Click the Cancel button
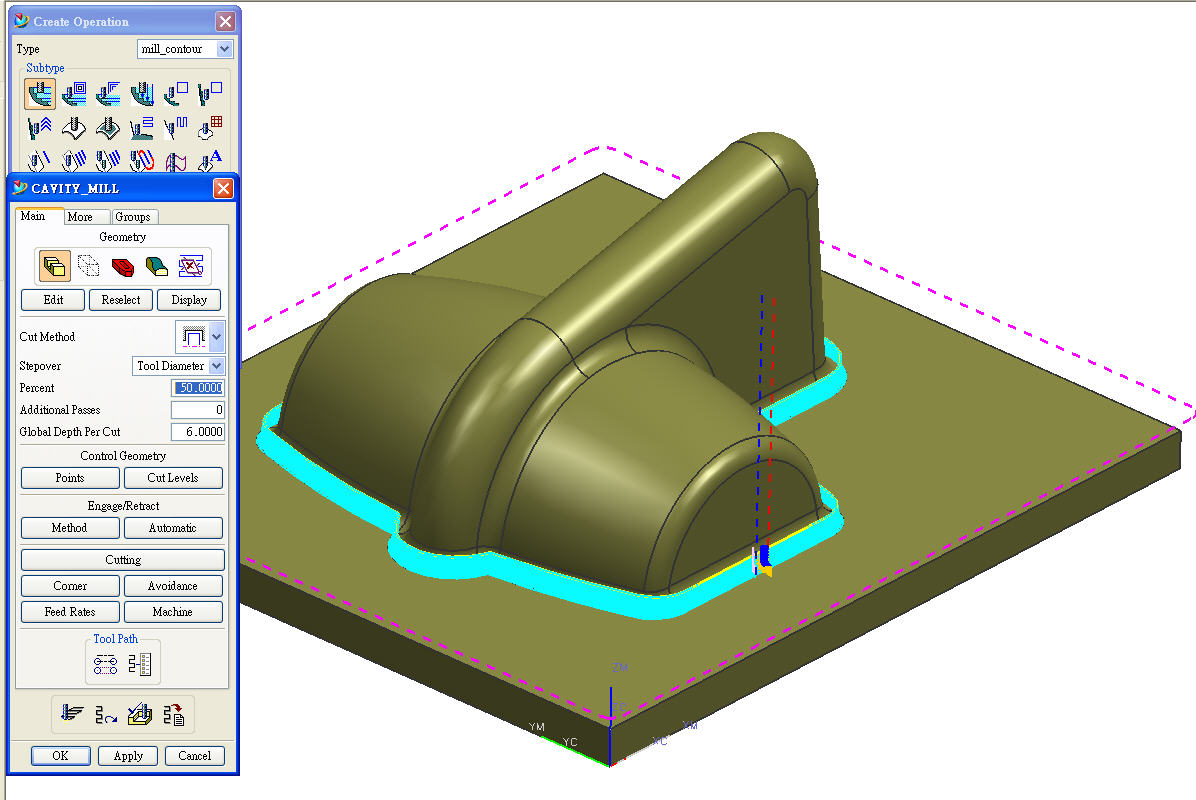 pos(195,756)
